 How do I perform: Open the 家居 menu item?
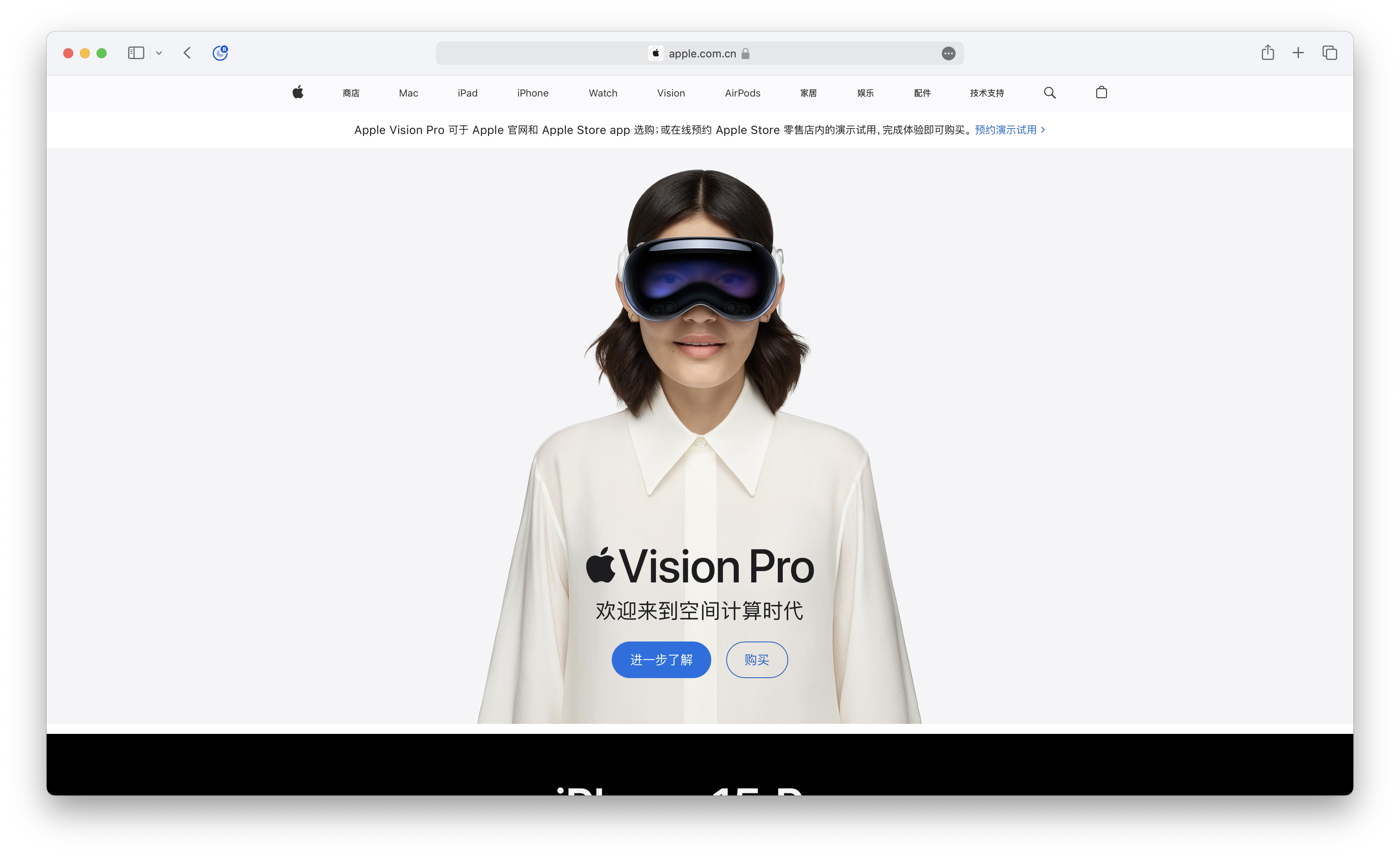coord(809,93)
